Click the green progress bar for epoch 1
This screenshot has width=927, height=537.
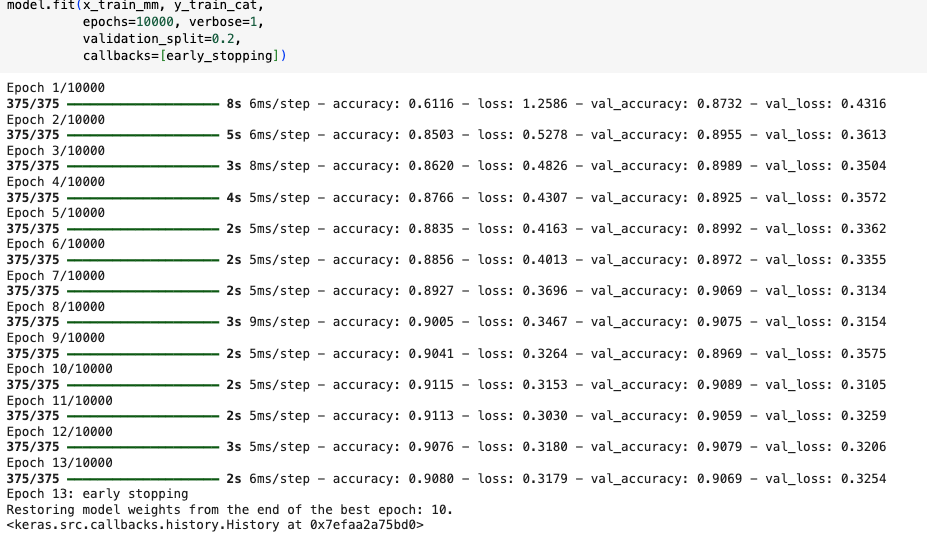point(143,104)
